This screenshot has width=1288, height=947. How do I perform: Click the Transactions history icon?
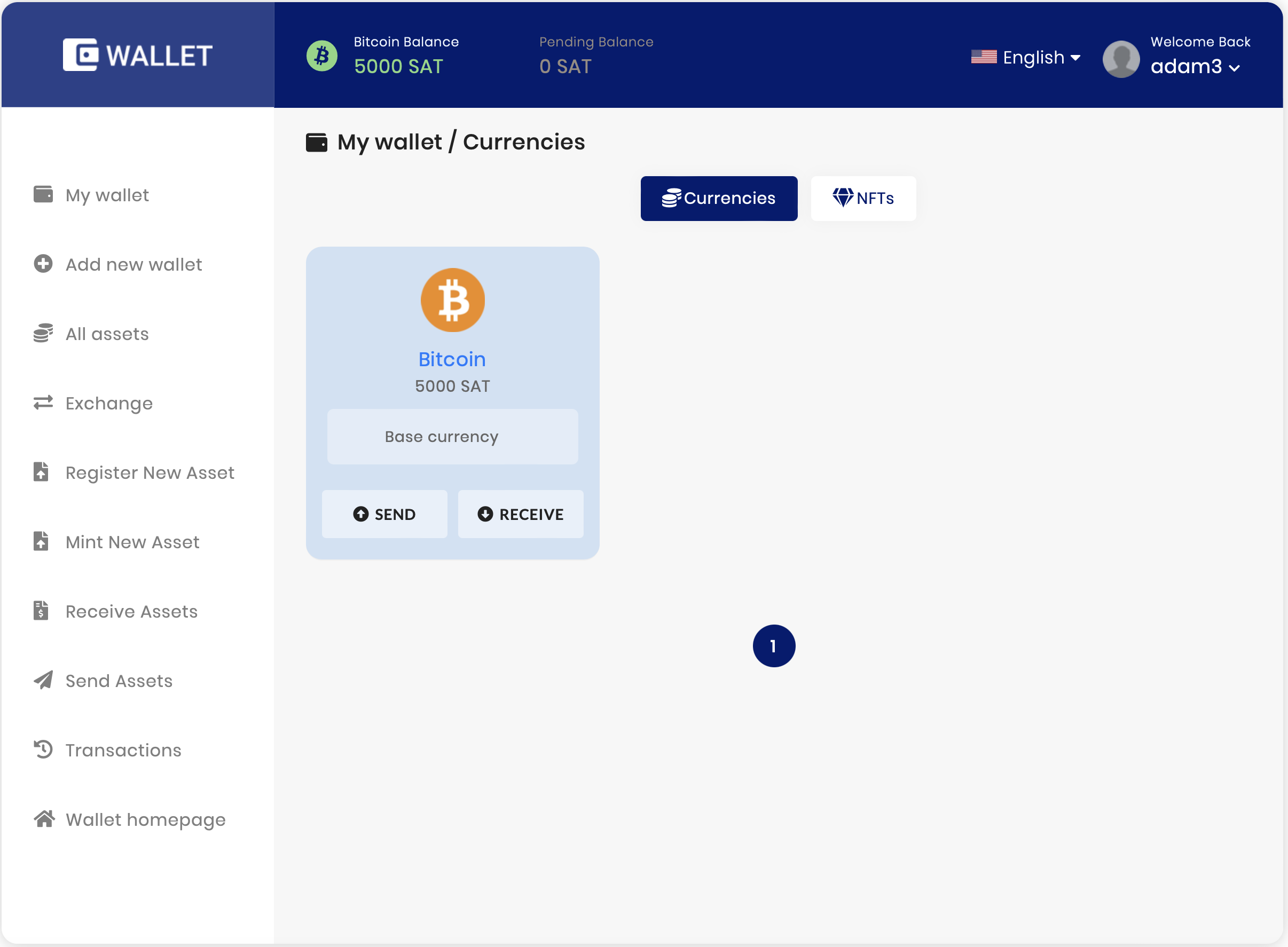43,750
